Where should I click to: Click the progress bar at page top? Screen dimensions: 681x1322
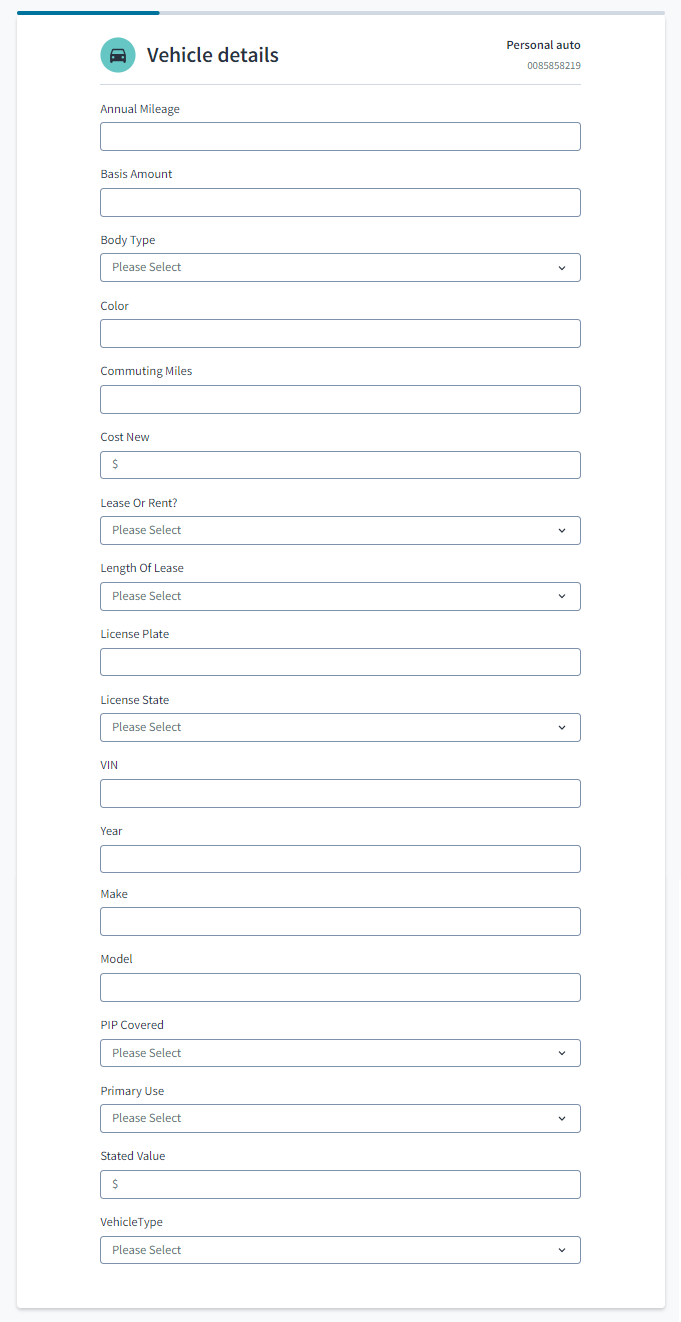340,13
